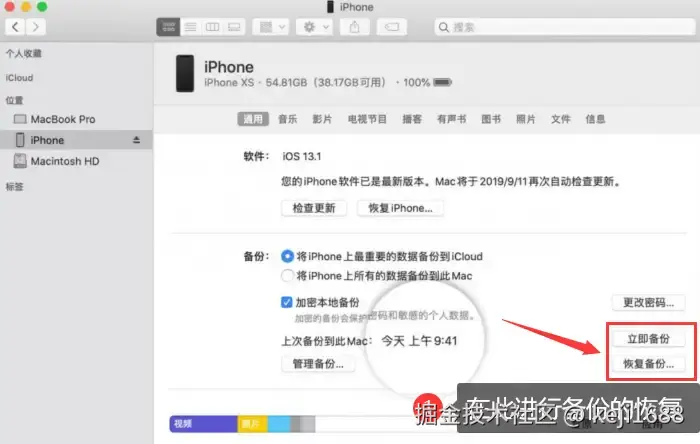
Task: Click the 恢复备份... button
Action: coord(648,364)
